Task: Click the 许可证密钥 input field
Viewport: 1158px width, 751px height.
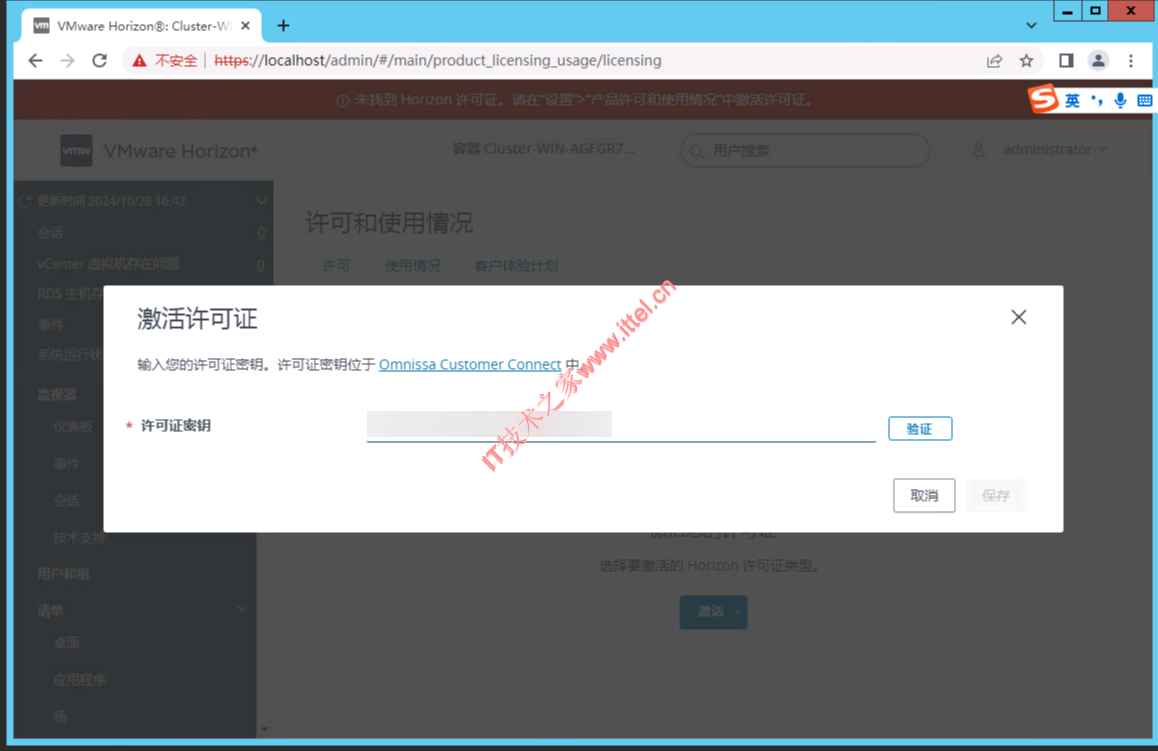Action: click(621, 426)
